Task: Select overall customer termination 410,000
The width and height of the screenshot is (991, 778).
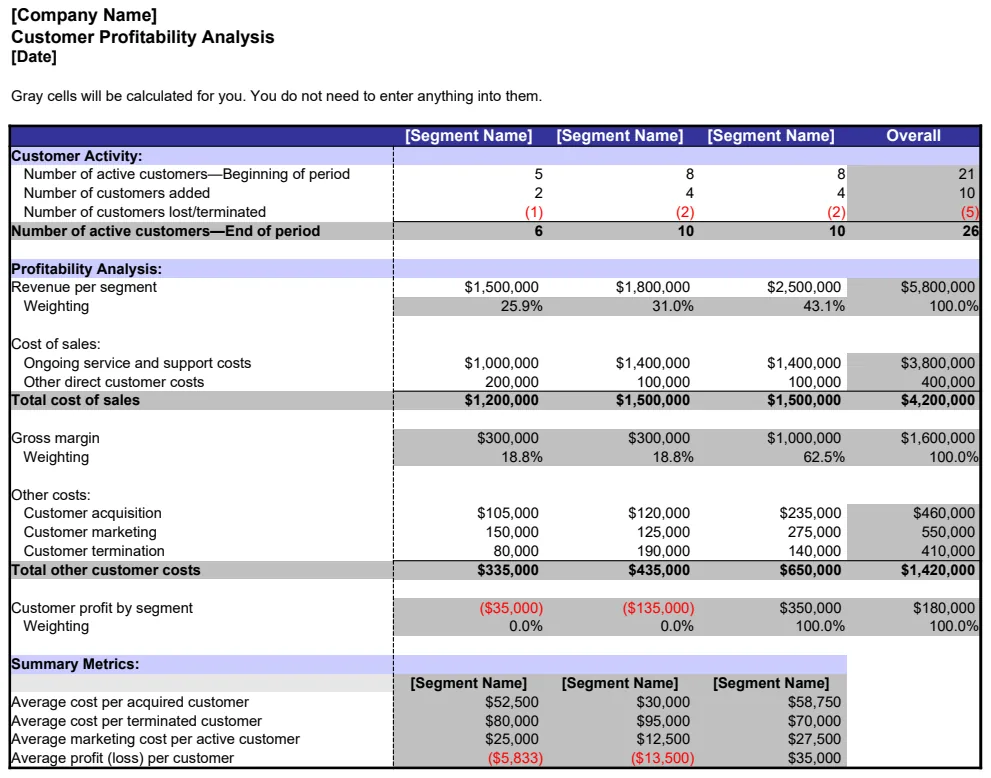Action: pyautogui.click(x=948, y=552)
